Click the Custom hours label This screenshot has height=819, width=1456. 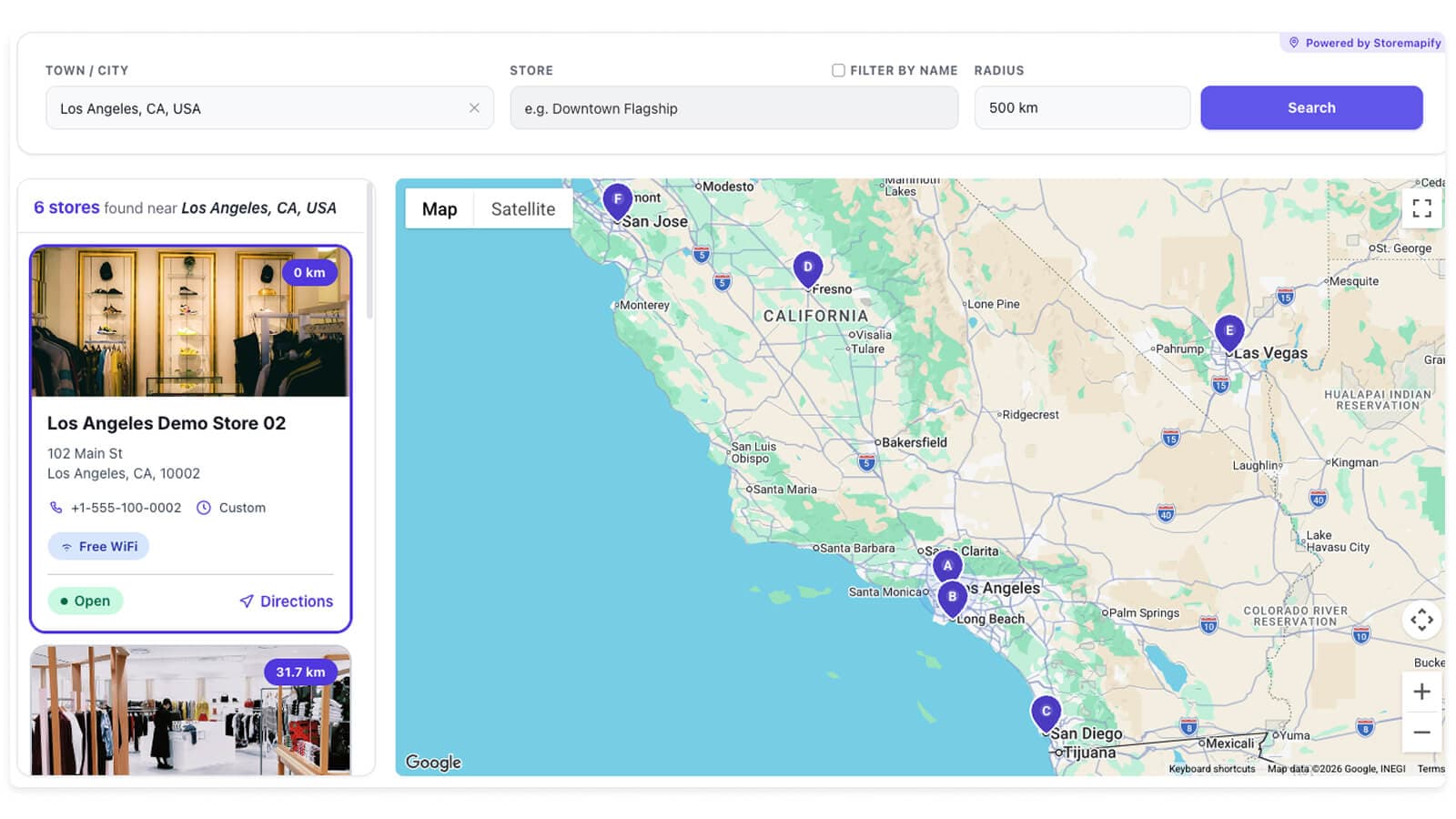(242, 508)
